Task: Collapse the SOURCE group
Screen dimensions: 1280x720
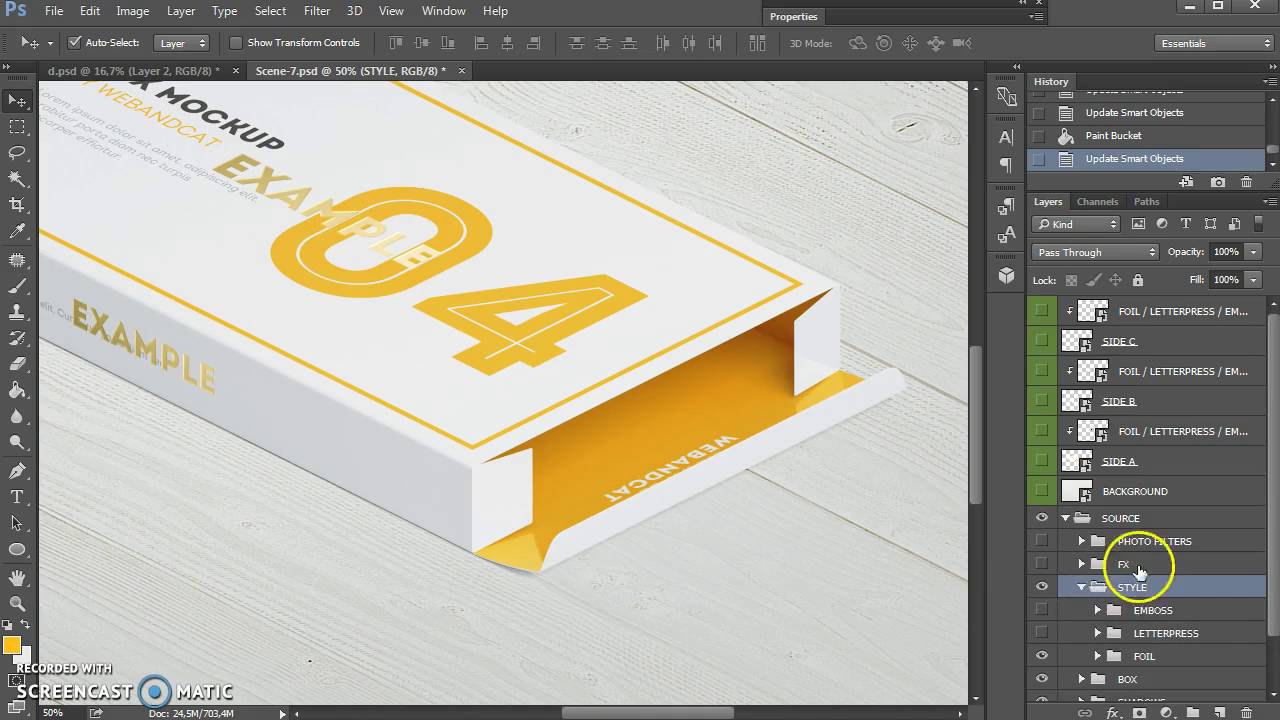Action: point(1065,518)
